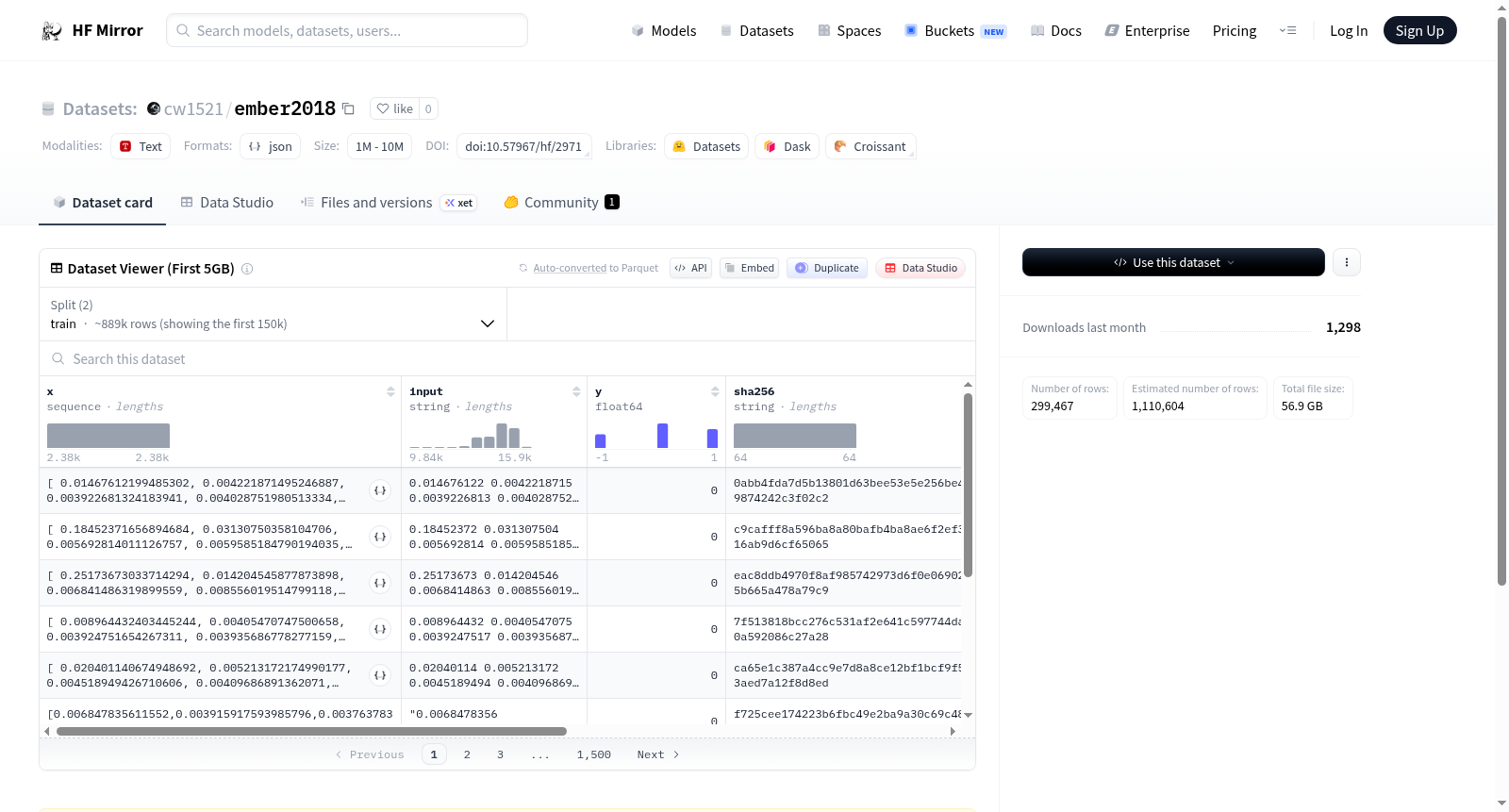Screen dimensions: 1509x812
Task: Jump to page 1,500
Action: (594, 754)
